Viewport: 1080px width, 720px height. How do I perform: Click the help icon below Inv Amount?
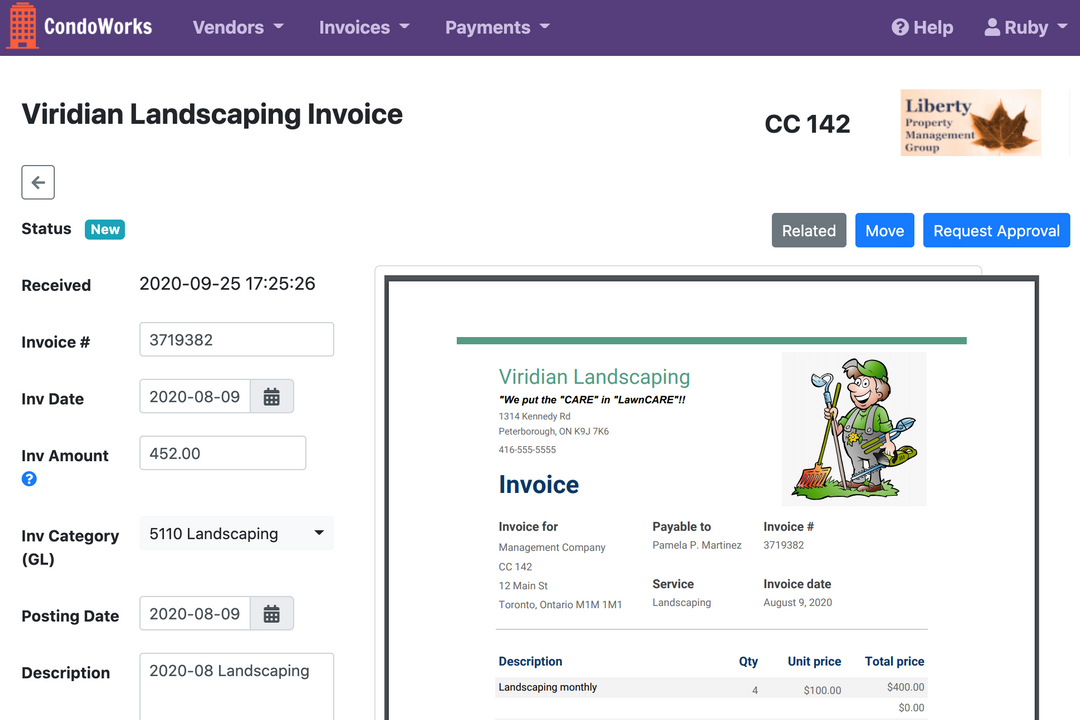(28, 479)
